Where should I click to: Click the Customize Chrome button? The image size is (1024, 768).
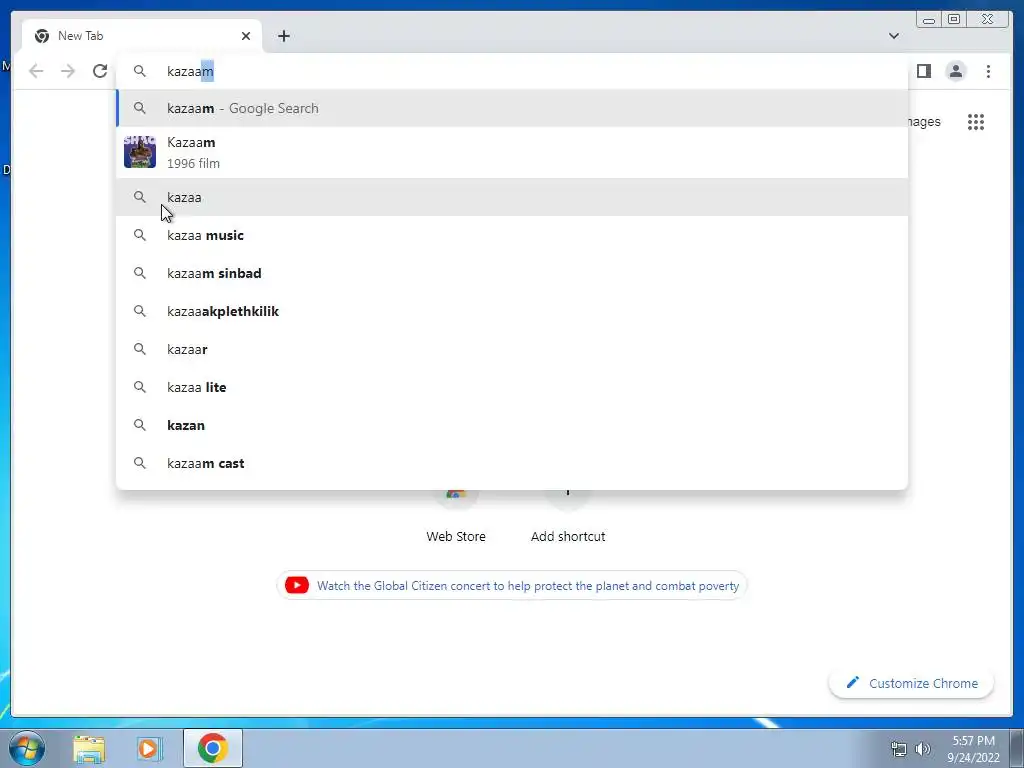(911, 683)
